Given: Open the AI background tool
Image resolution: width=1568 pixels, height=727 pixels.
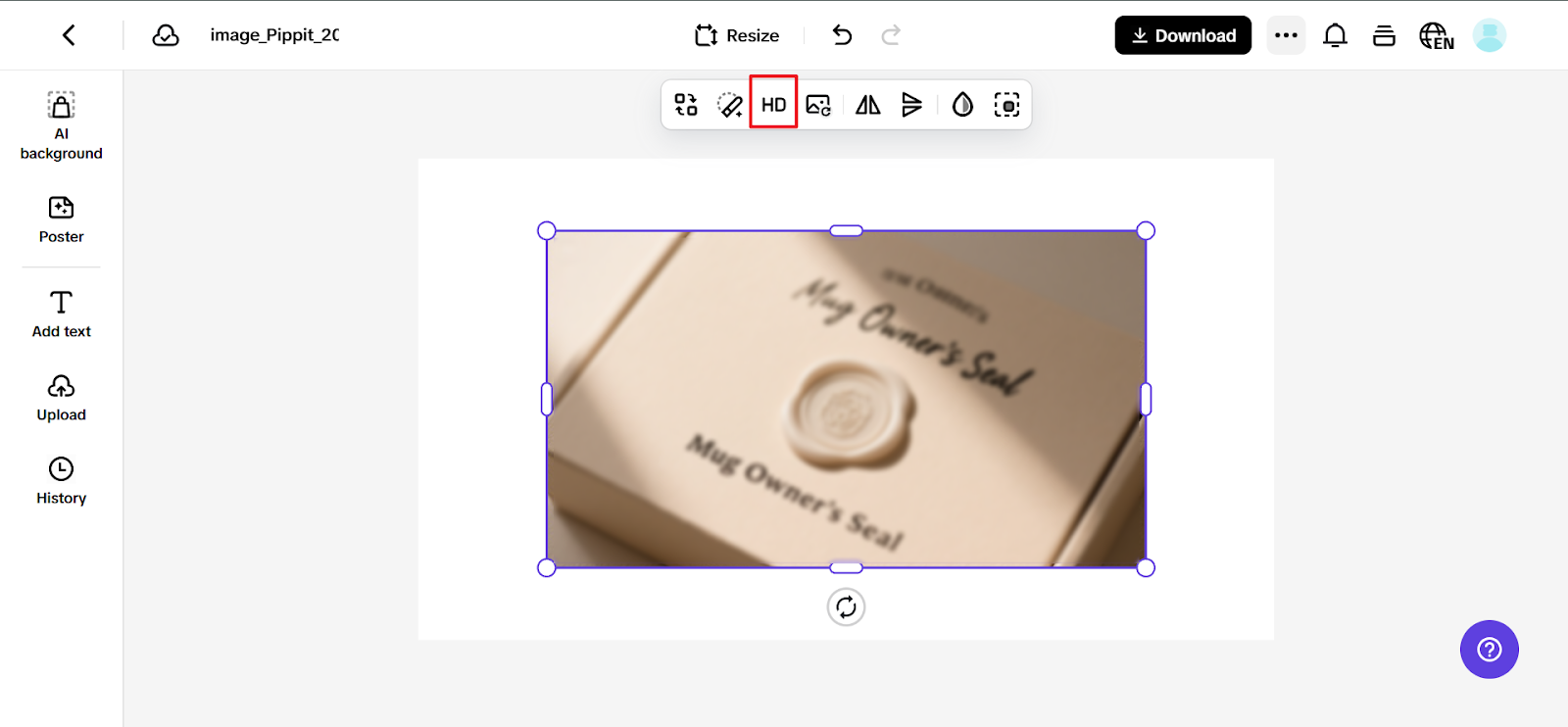Looking at the screenshot, I should (x=61, y=125).
